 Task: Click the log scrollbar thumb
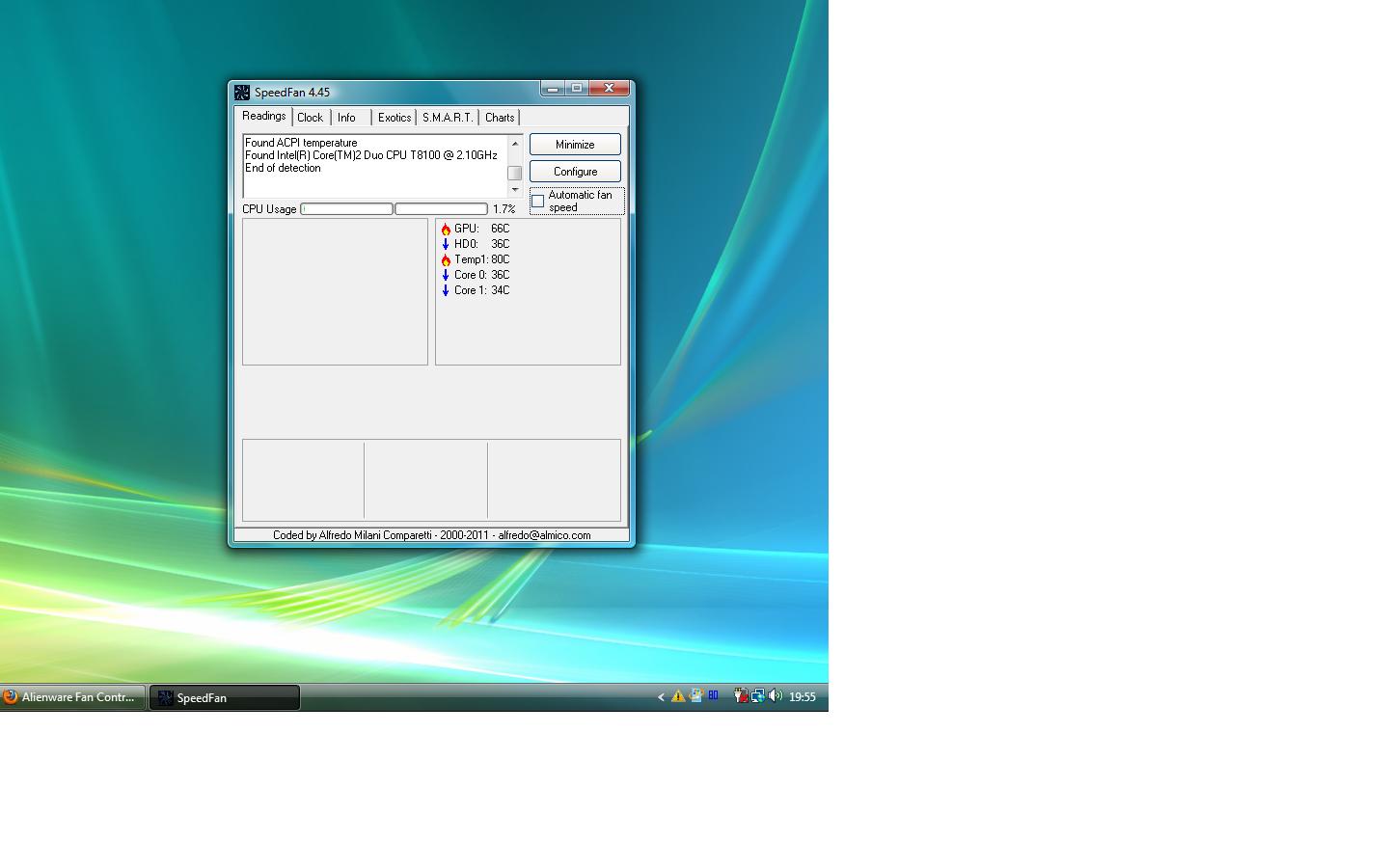coord(515,173)
